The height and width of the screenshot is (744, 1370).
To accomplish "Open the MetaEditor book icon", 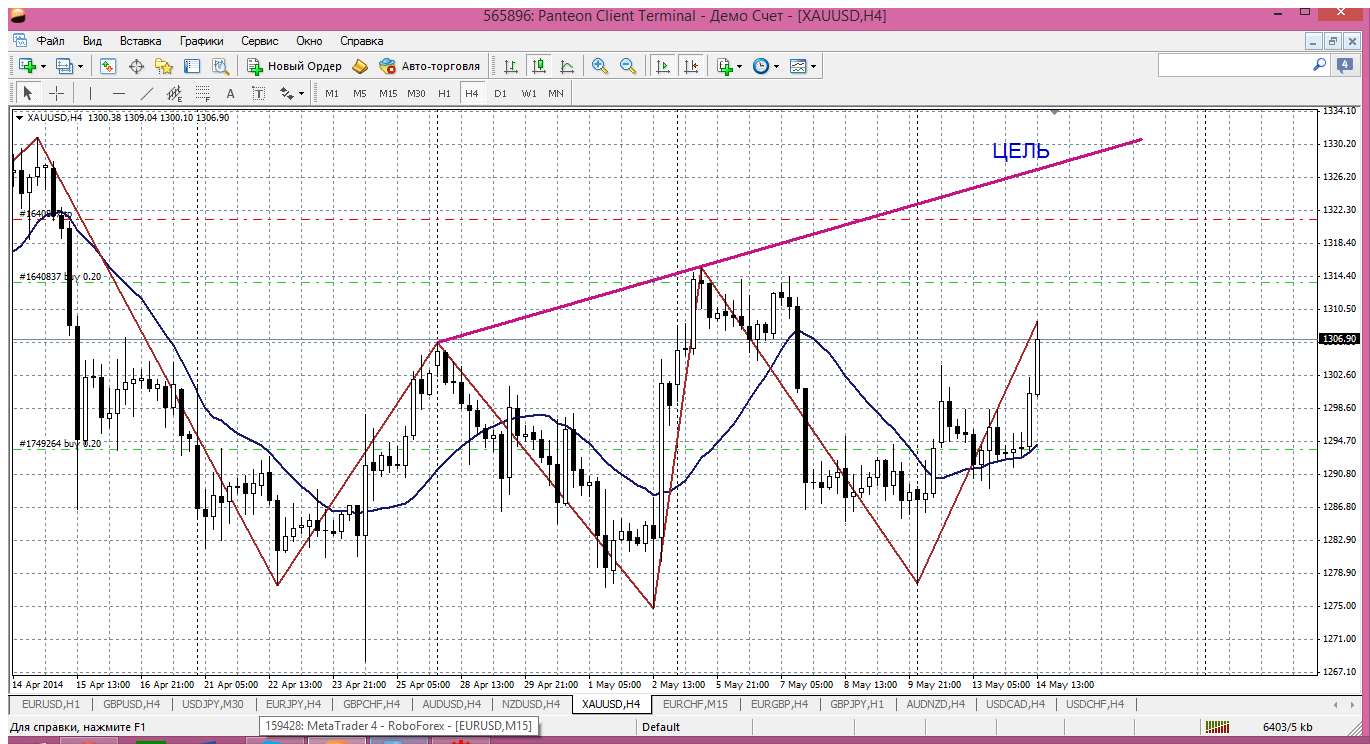I will coord(360,66).
